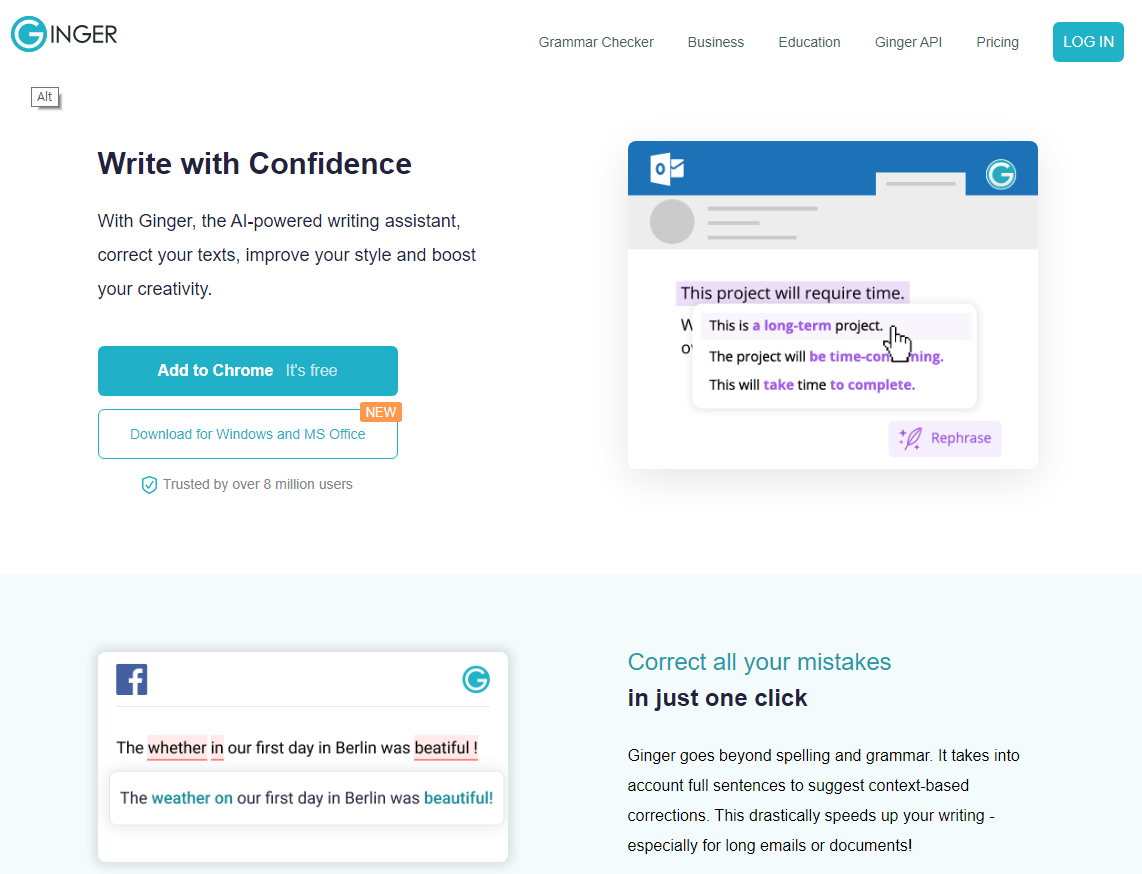Click the 'Correct all your mistakes' heading

pos(760,661)
